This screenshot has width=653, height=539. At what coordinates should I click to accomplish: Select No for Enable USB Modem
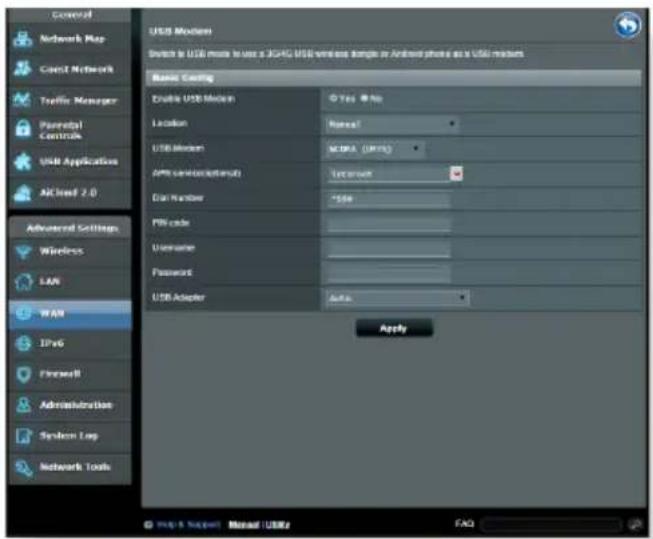[364, 99]
